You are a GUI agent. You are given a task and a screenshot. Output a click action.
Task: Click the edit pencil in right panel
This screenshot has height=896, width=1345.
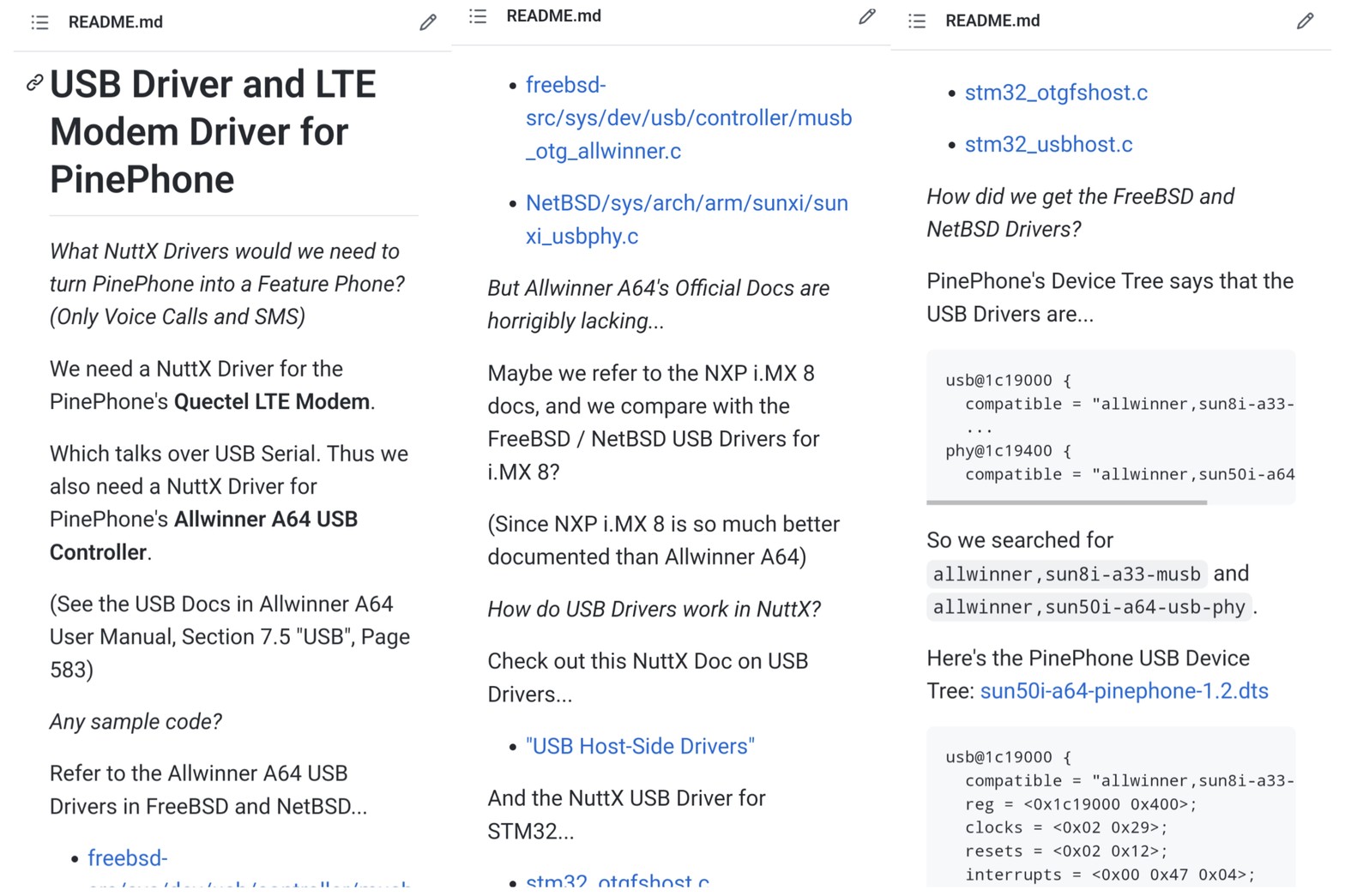(x=1306, y=21)
